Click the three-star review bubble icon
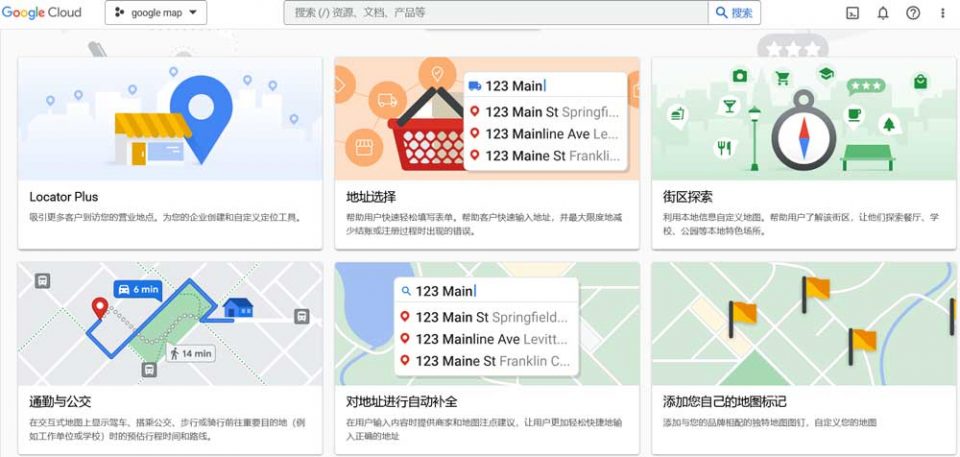 (x=866, y=87)
